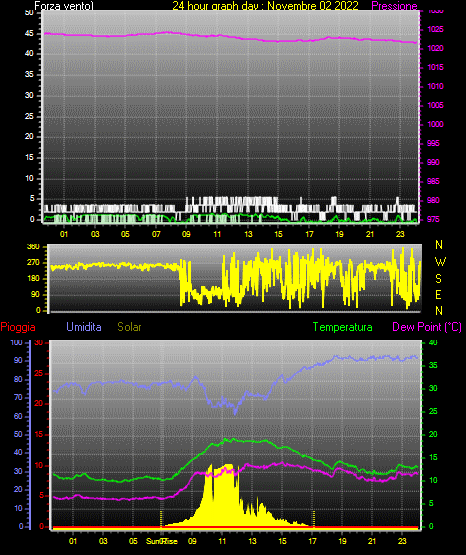Image resolution: width=466 pixels, height=555 pixels.
Task: Click 35 on the green temperature axis
Action: [433, 365]
